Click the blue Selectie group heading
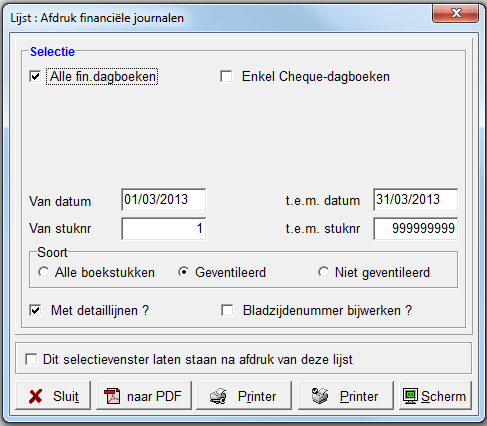 click(52, 52)
